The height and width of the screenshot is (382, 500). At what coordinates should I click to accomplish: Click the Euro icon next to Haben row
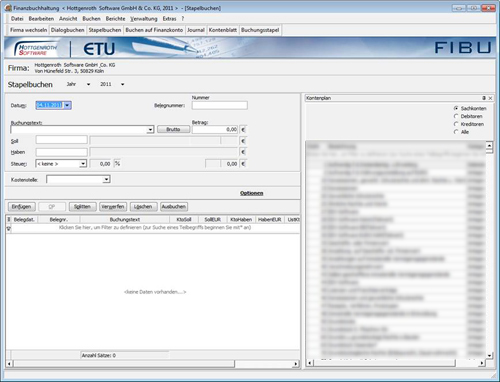pos(243,152)
